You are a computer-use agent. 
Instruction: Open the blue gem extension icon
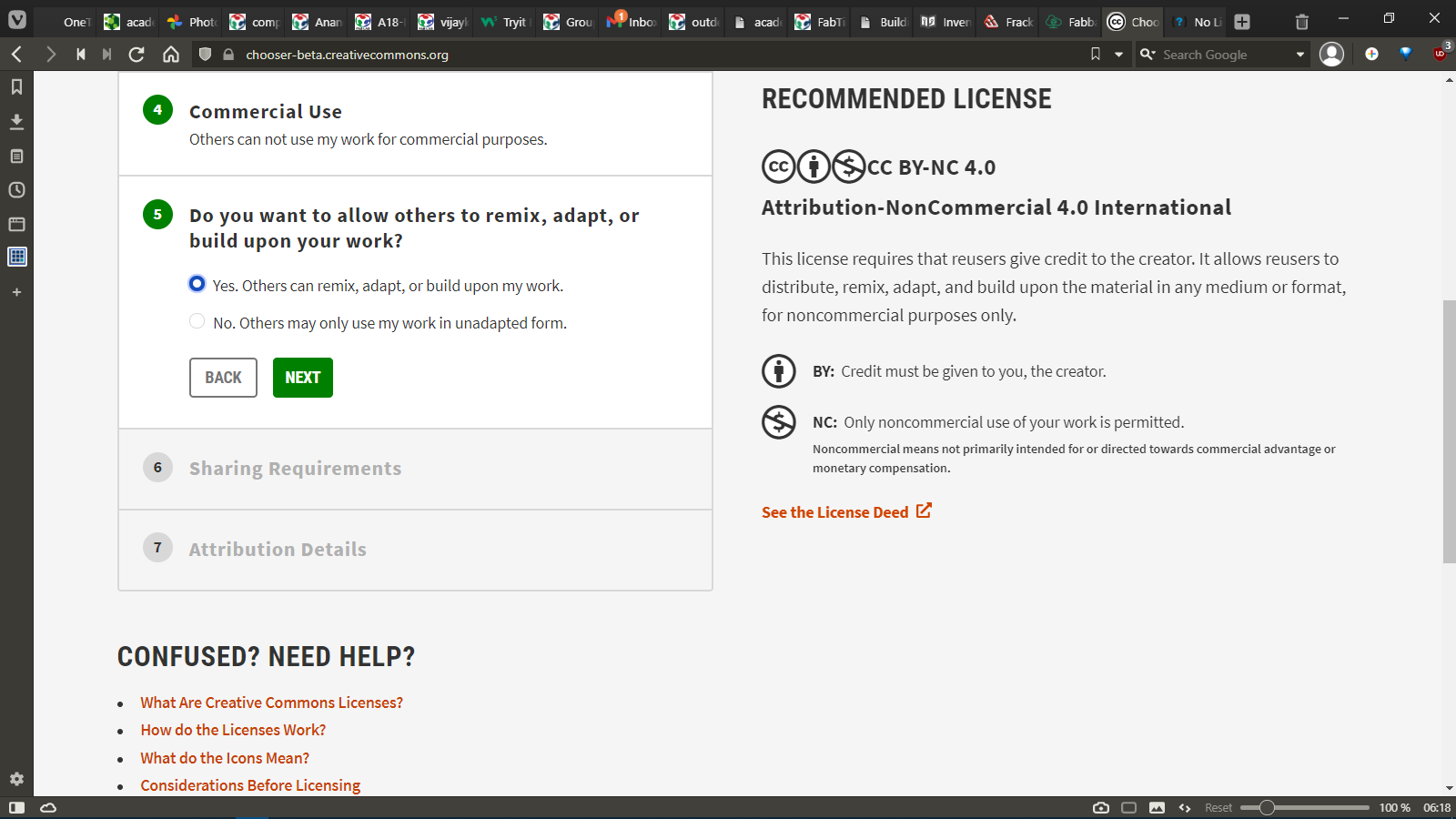point(1406,54)
